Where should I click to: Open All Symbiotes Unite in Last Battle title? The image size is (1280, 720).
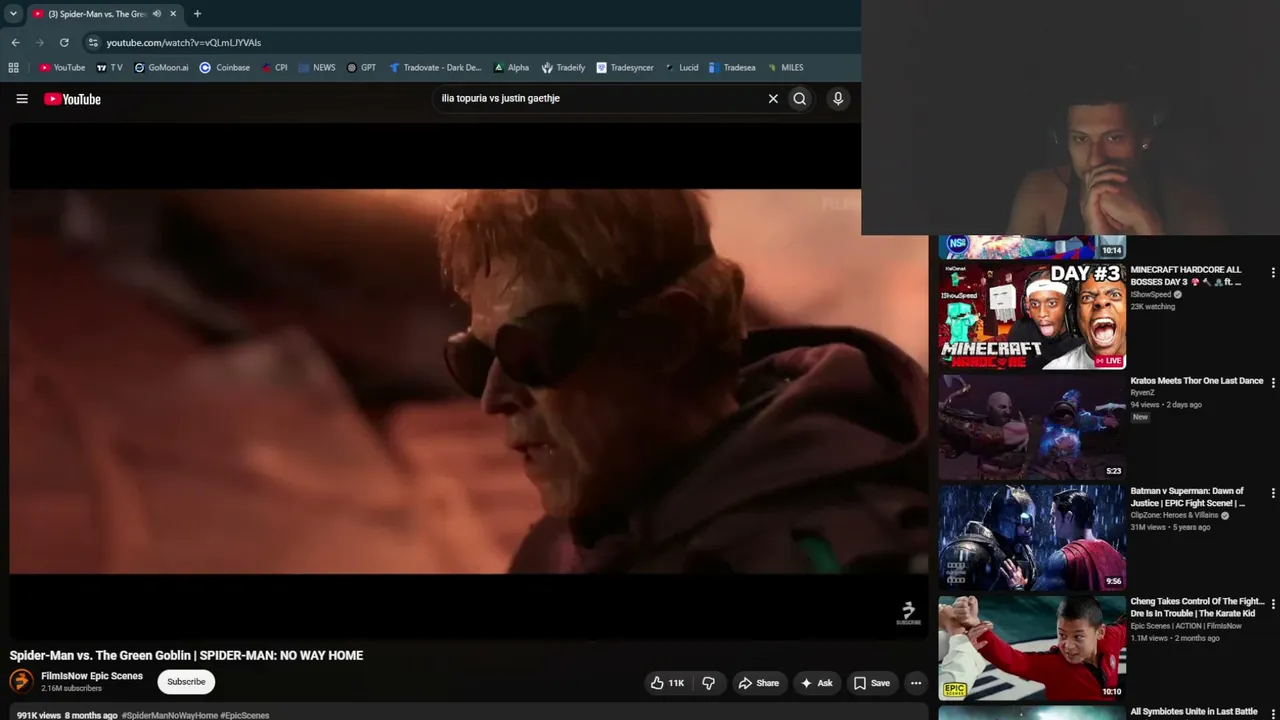tap(1194, 712)
